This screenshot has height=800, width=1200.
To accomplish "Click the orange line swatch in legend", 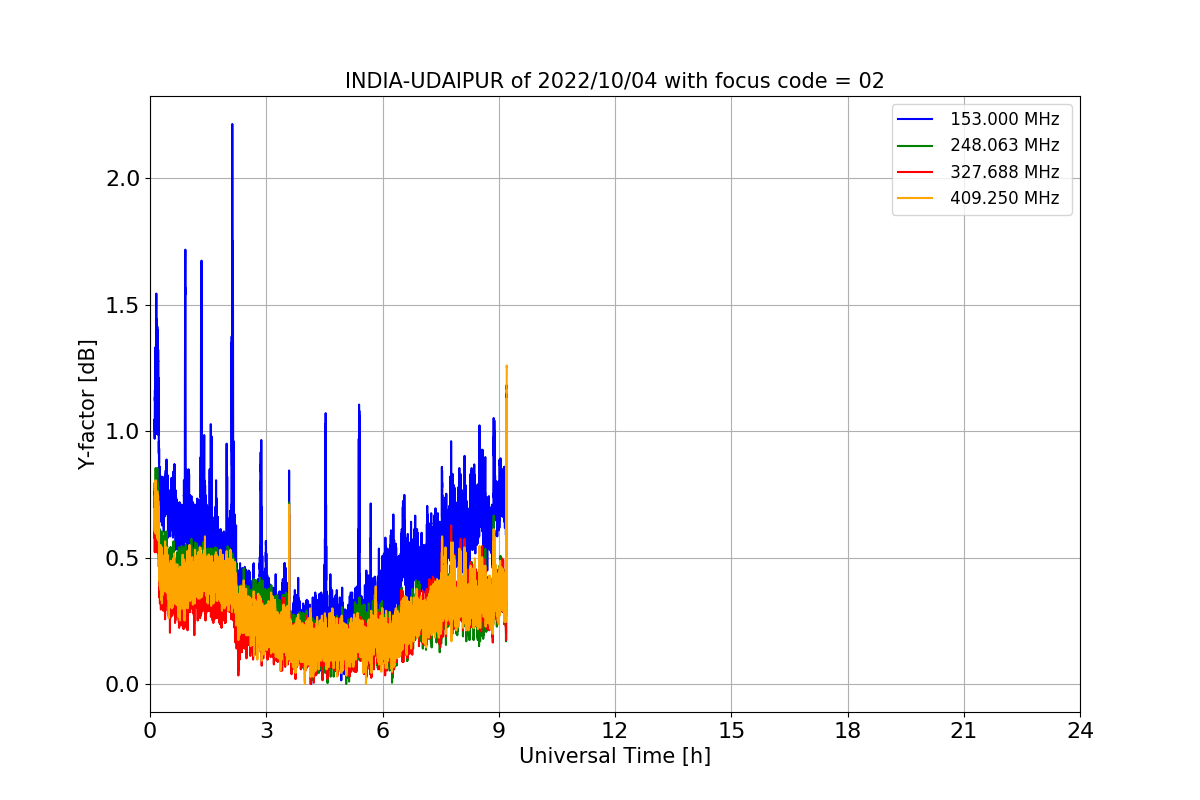I will point(915,198).
